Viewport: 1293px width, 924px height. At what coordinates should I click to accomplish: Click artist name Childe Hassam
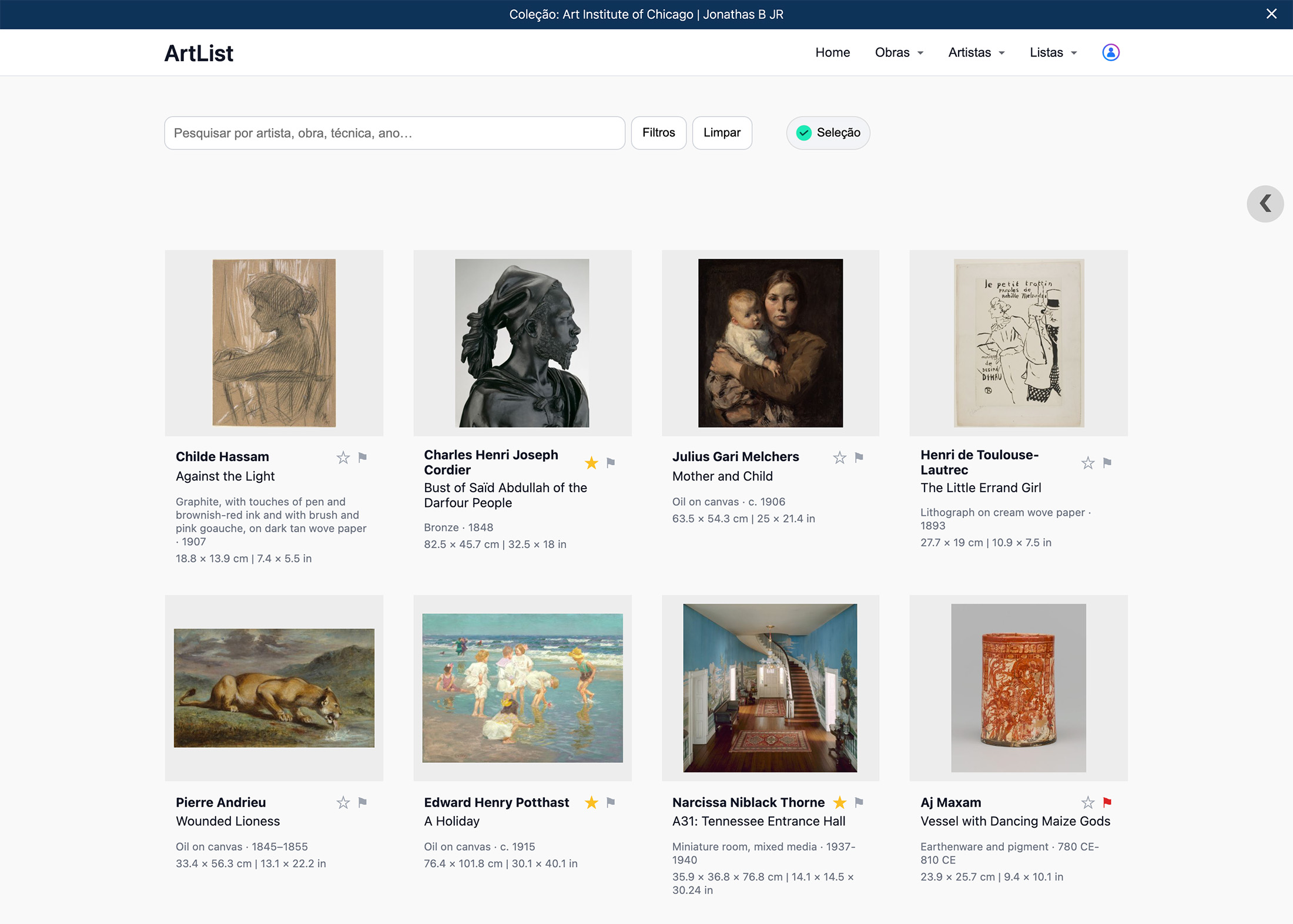pyautogui.click(x=222, y=456)
